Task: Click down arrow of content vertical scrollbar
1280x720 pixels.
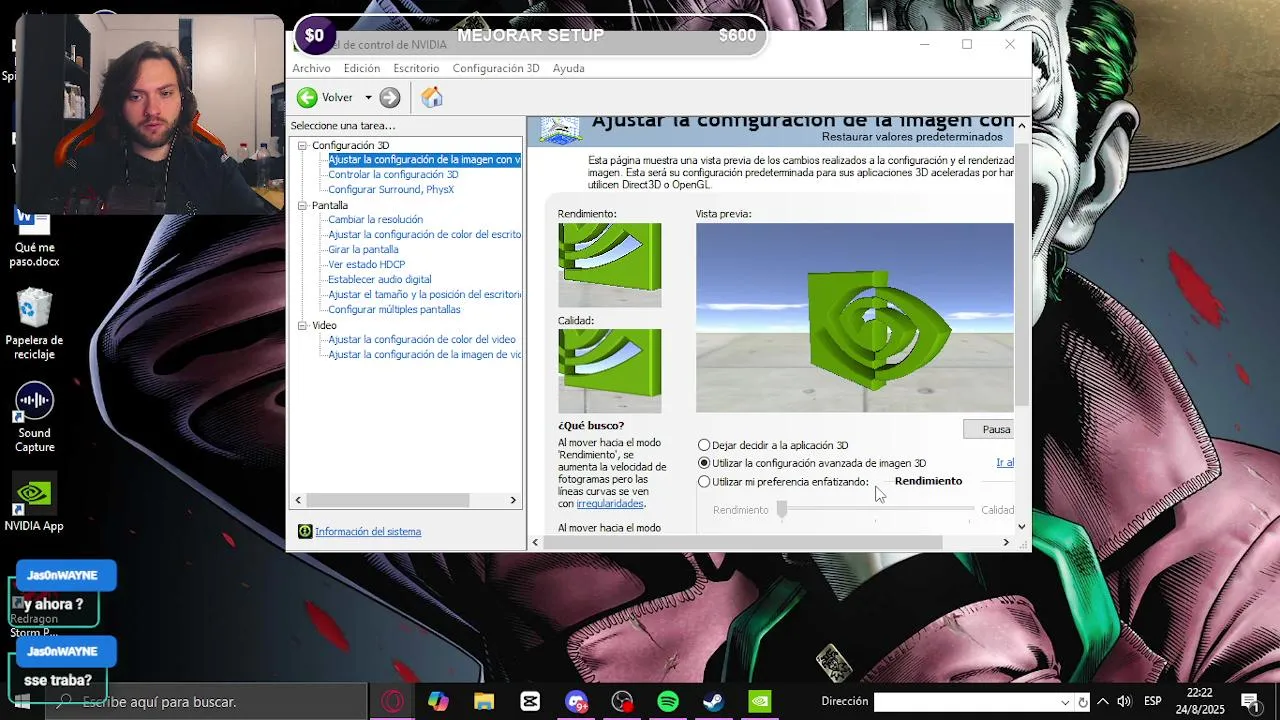Action: coord(1021,526)
